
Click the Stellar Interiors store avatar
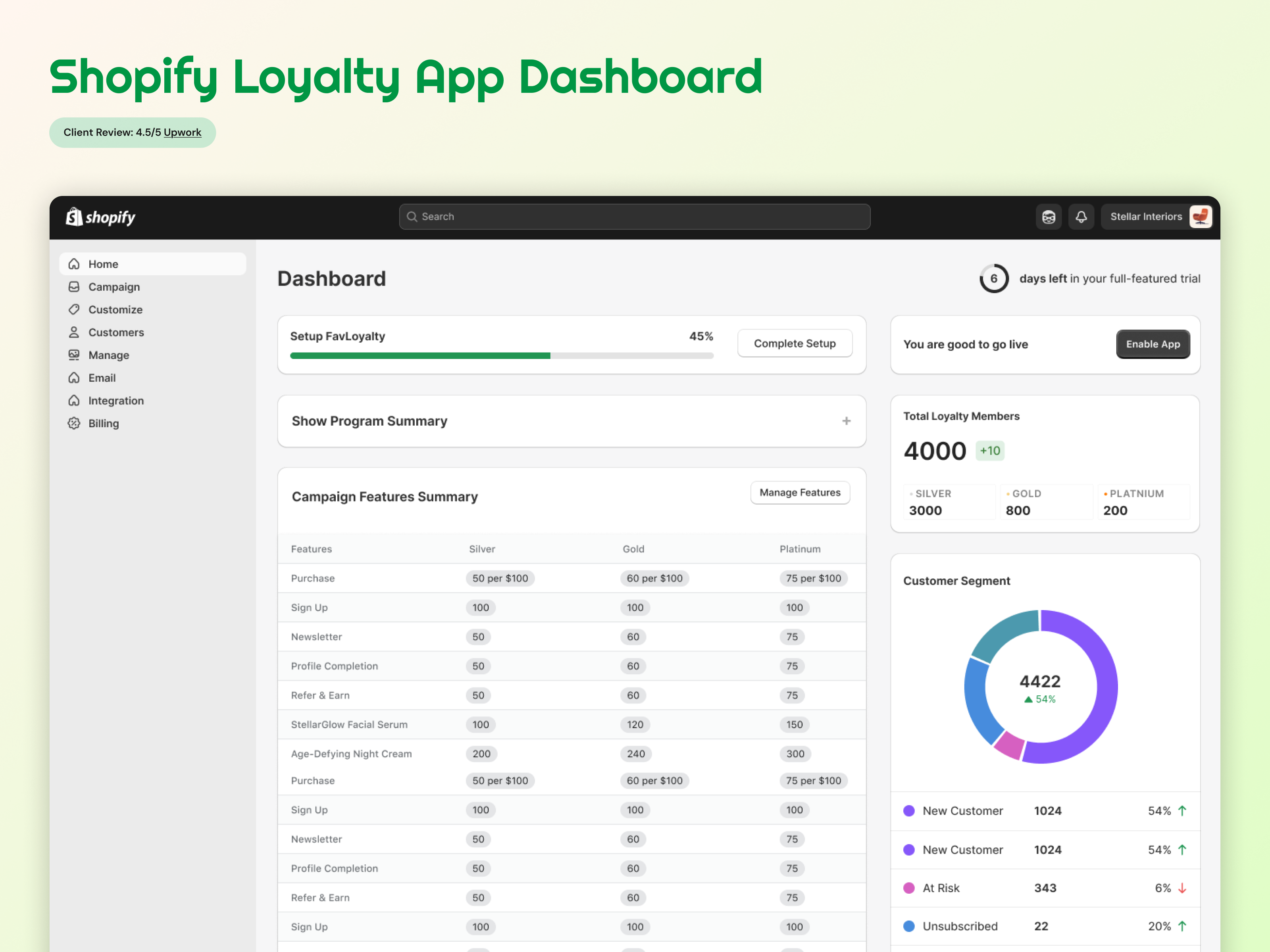click(x=1201, y=217)
